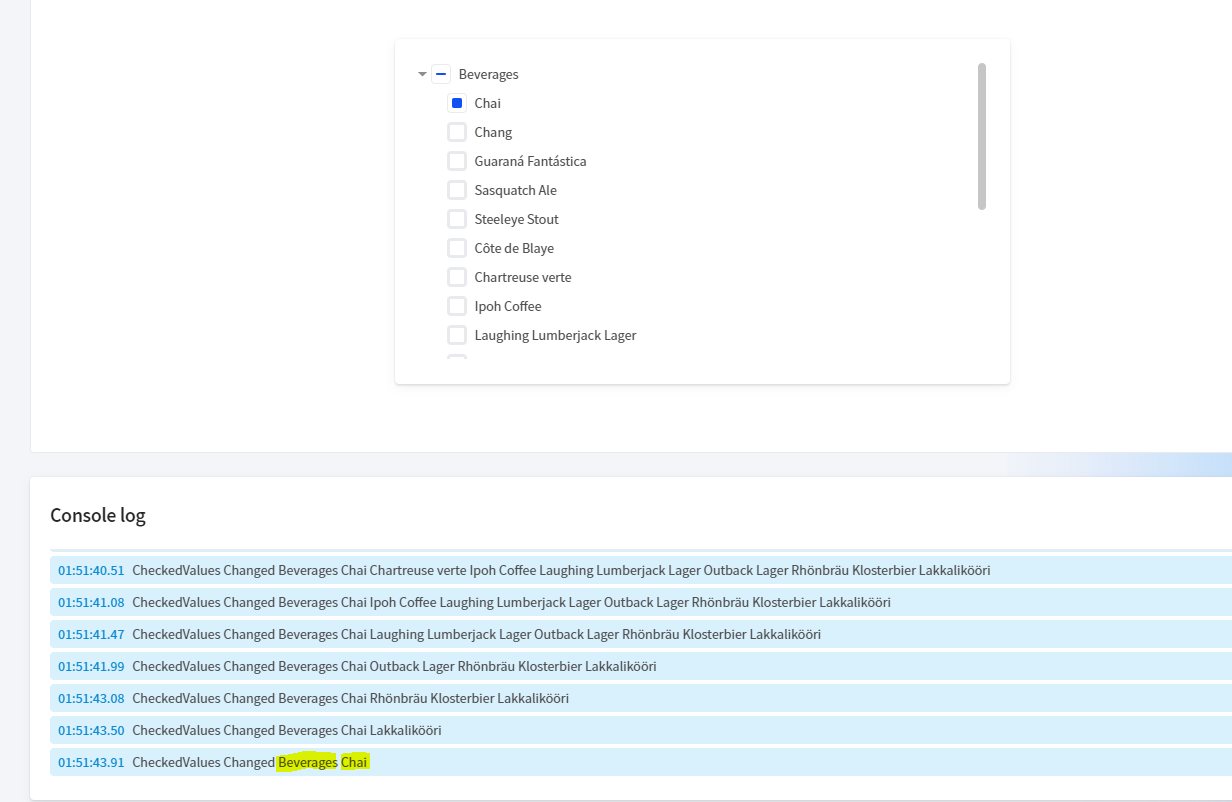Click timestamp 01:51:40.51 in console log
Image resolution: width=1232 pixels, height=802 pixels.
point(91,569)
